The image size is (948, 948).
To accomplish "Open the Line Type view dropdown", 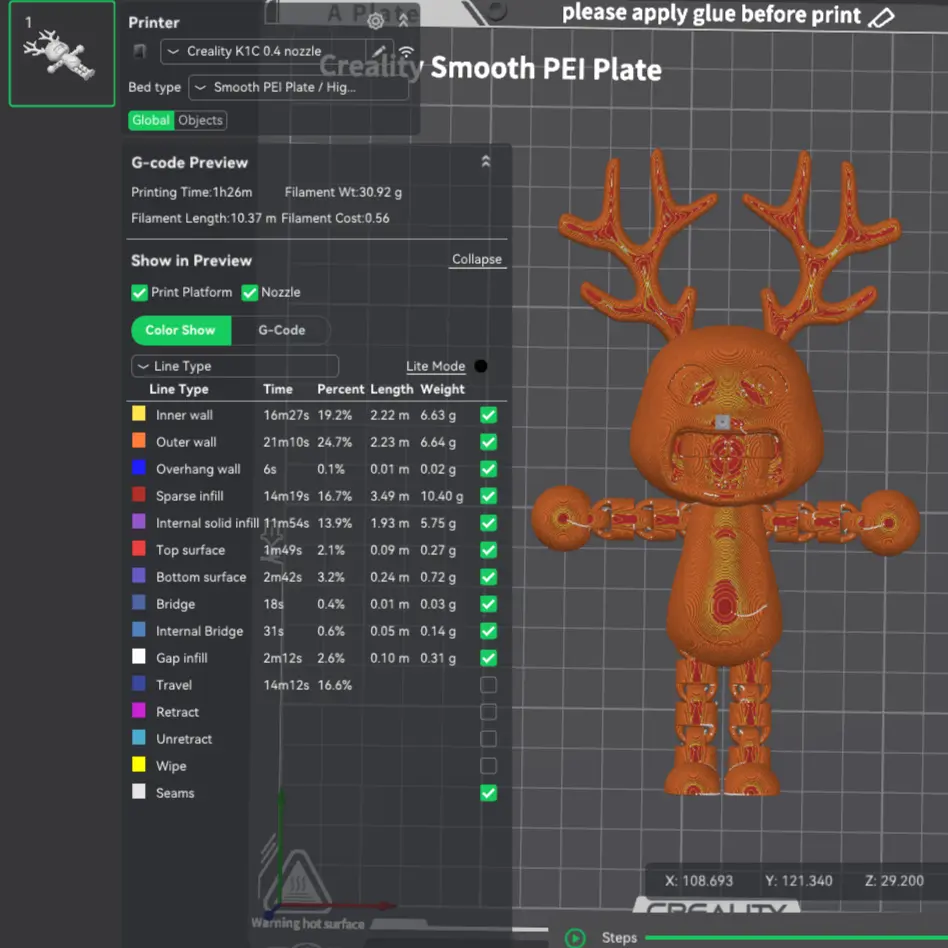I will [x=235, y=366].
